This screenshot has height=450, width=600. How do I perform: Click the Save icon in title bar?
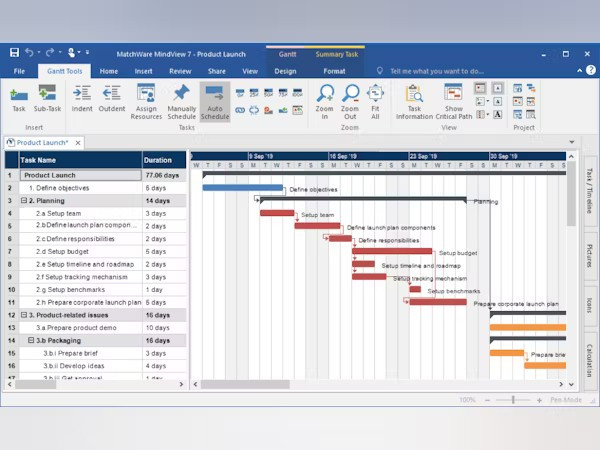click(x=14, y=52)
